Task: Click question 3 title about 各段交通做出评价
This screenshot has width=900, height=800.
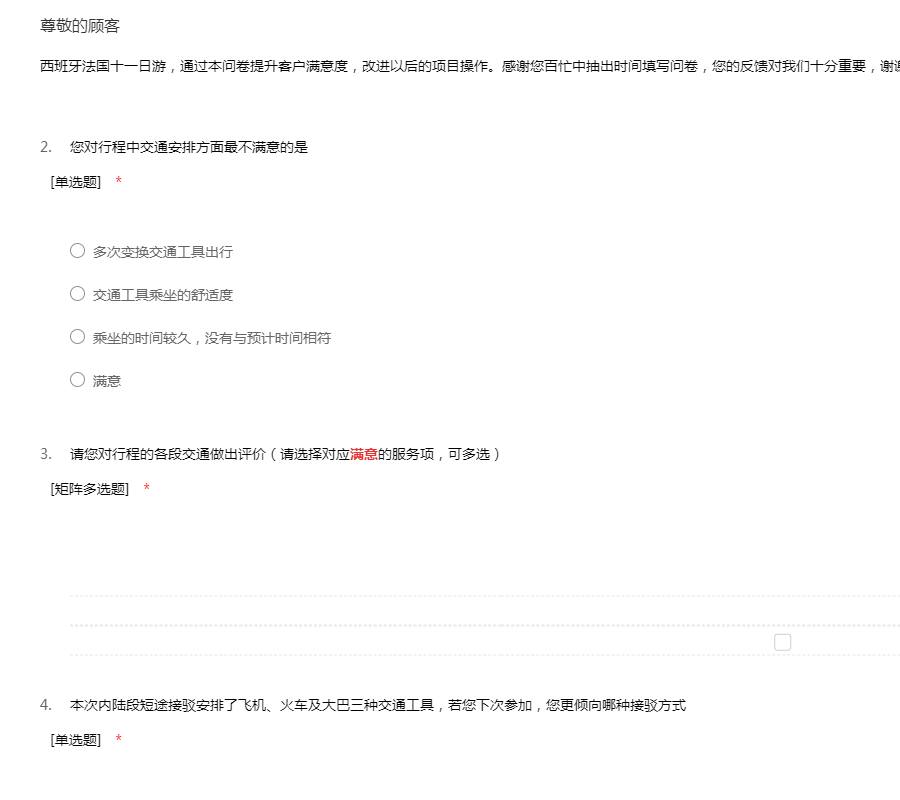Action: click(285, 454)
